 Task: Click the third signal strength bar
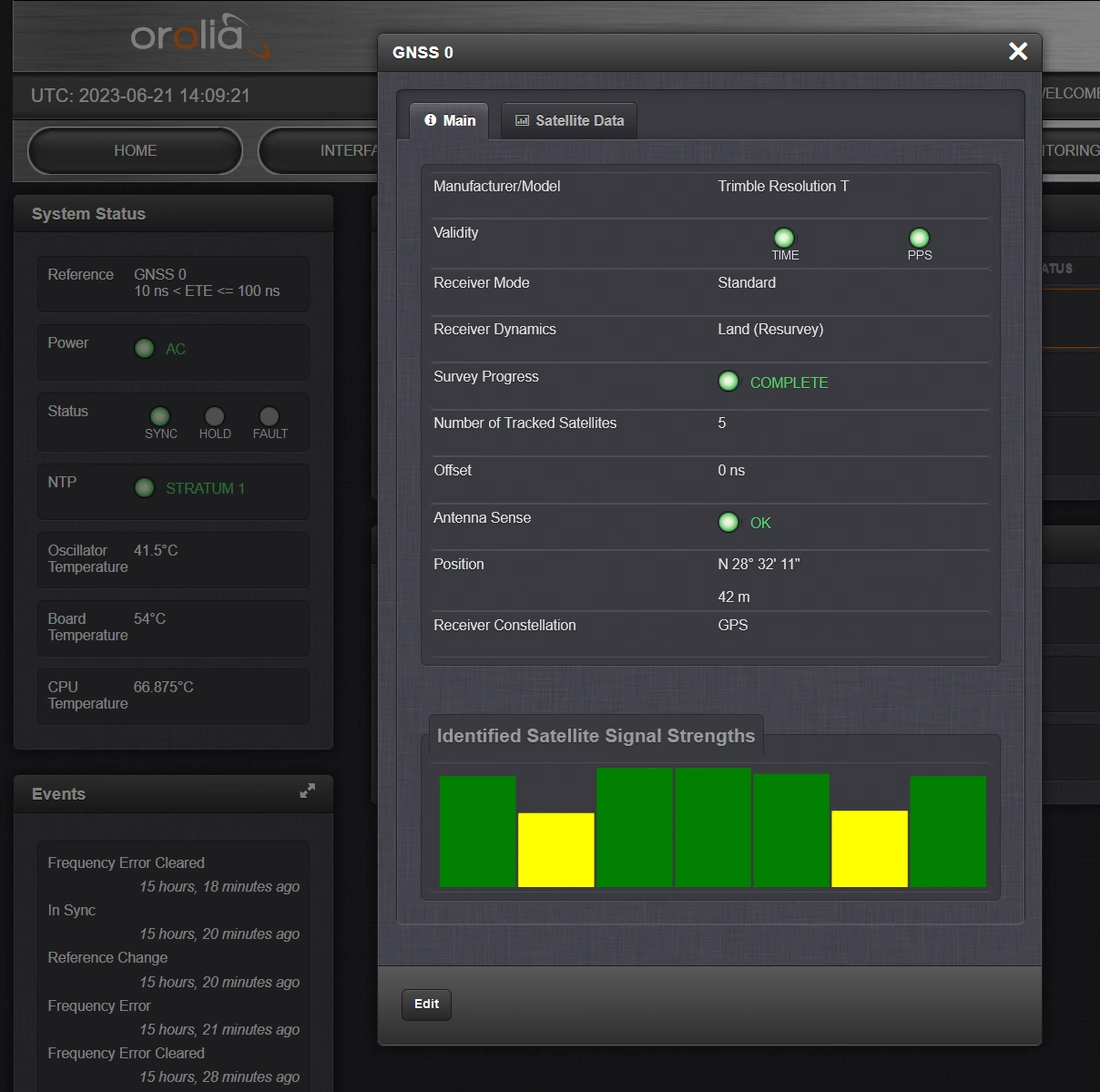click(x=634, y=827)
